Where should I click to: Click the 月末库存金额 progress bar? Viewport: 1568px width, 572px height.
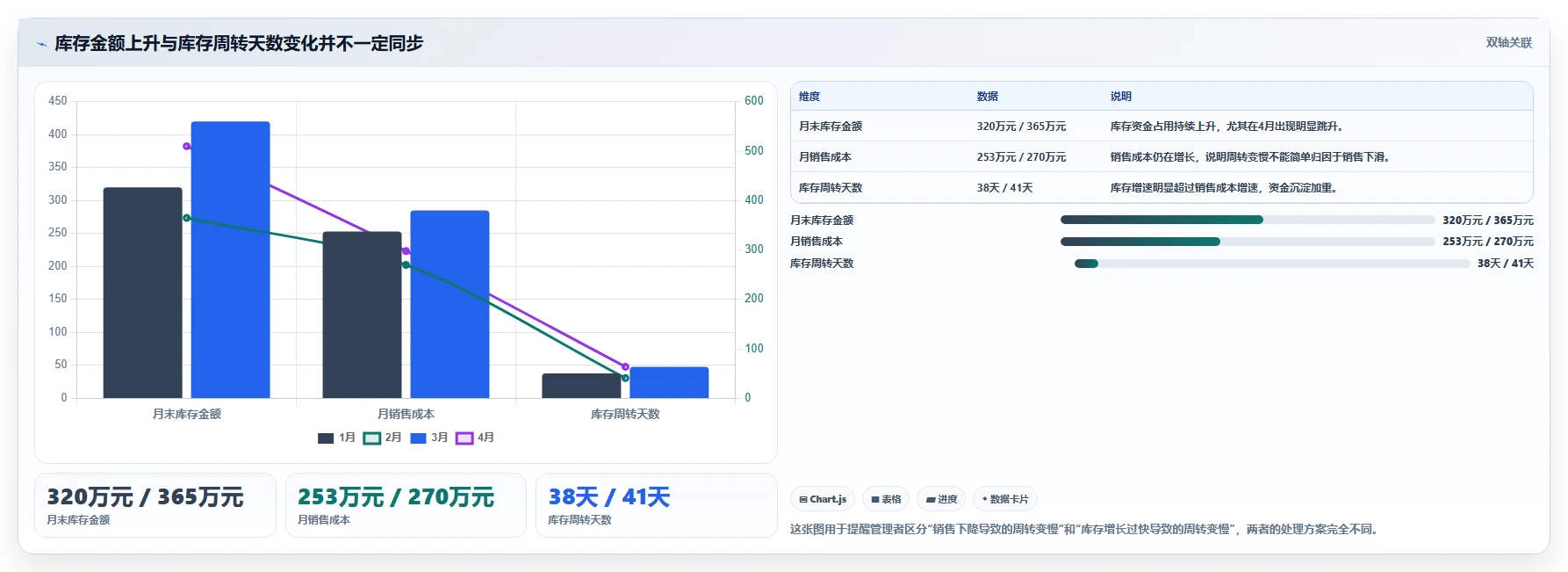(x=1248, y=220)
